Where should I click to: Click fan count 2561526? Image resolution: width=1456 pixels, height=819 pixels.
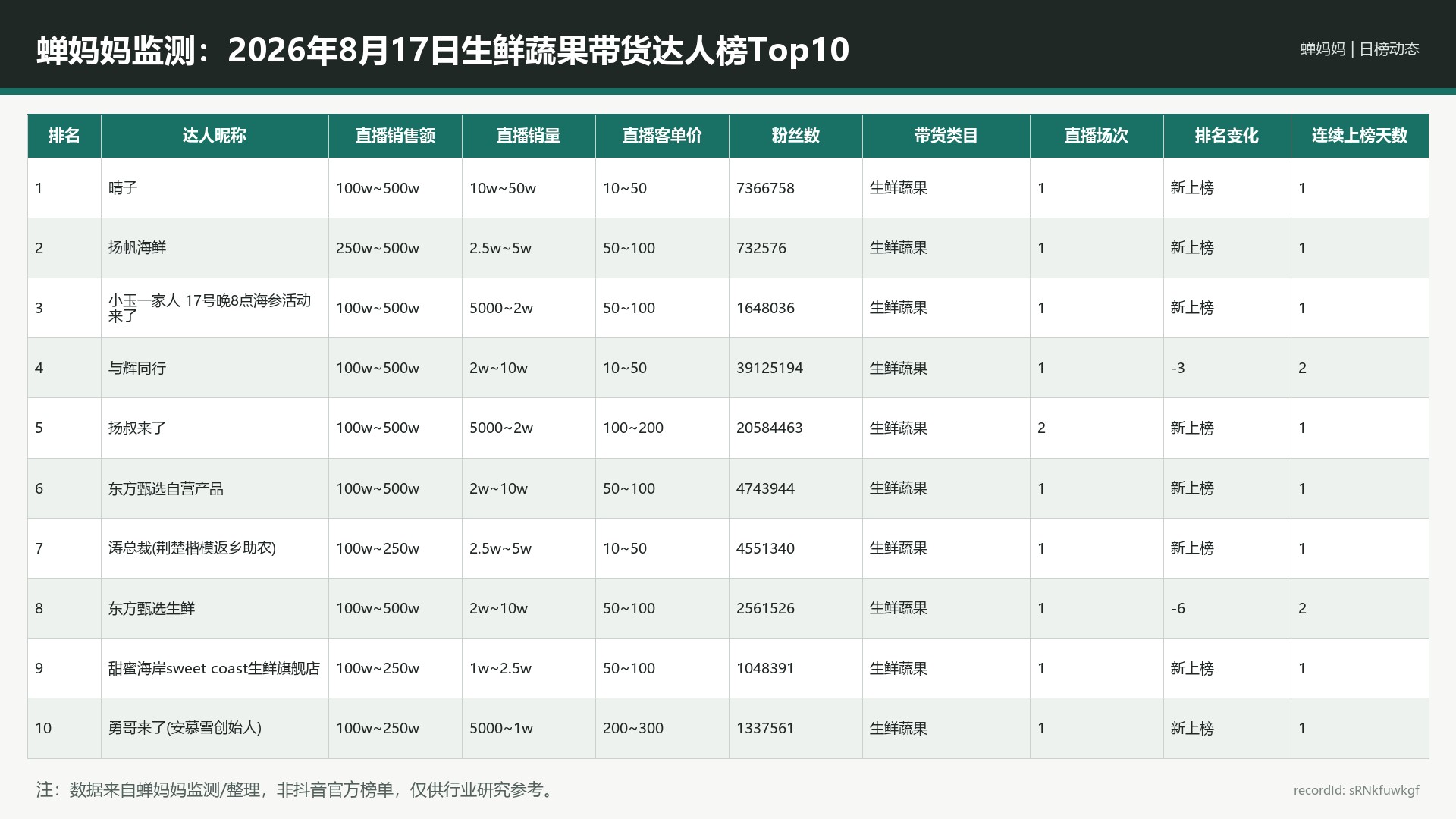(765, 608)
